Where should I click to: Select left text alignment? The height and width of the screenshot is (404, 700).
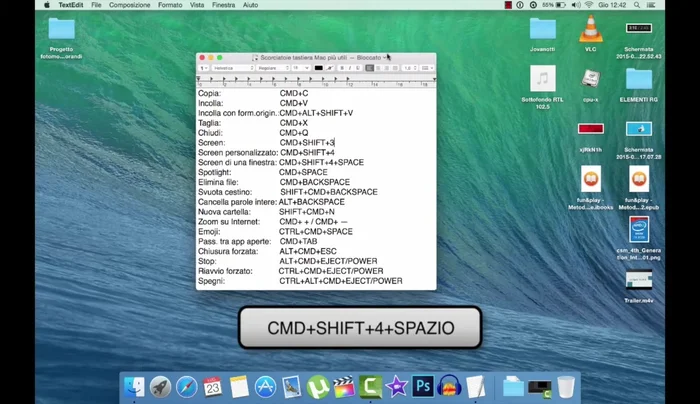click(x=370, y=68)
